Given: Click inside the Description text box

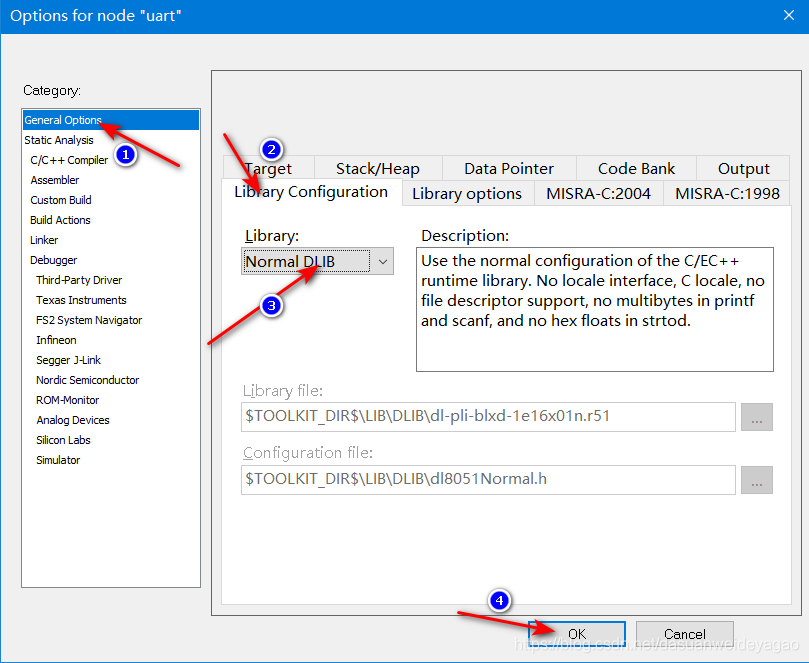Looking at the screenshot, I should coord(595,309).
